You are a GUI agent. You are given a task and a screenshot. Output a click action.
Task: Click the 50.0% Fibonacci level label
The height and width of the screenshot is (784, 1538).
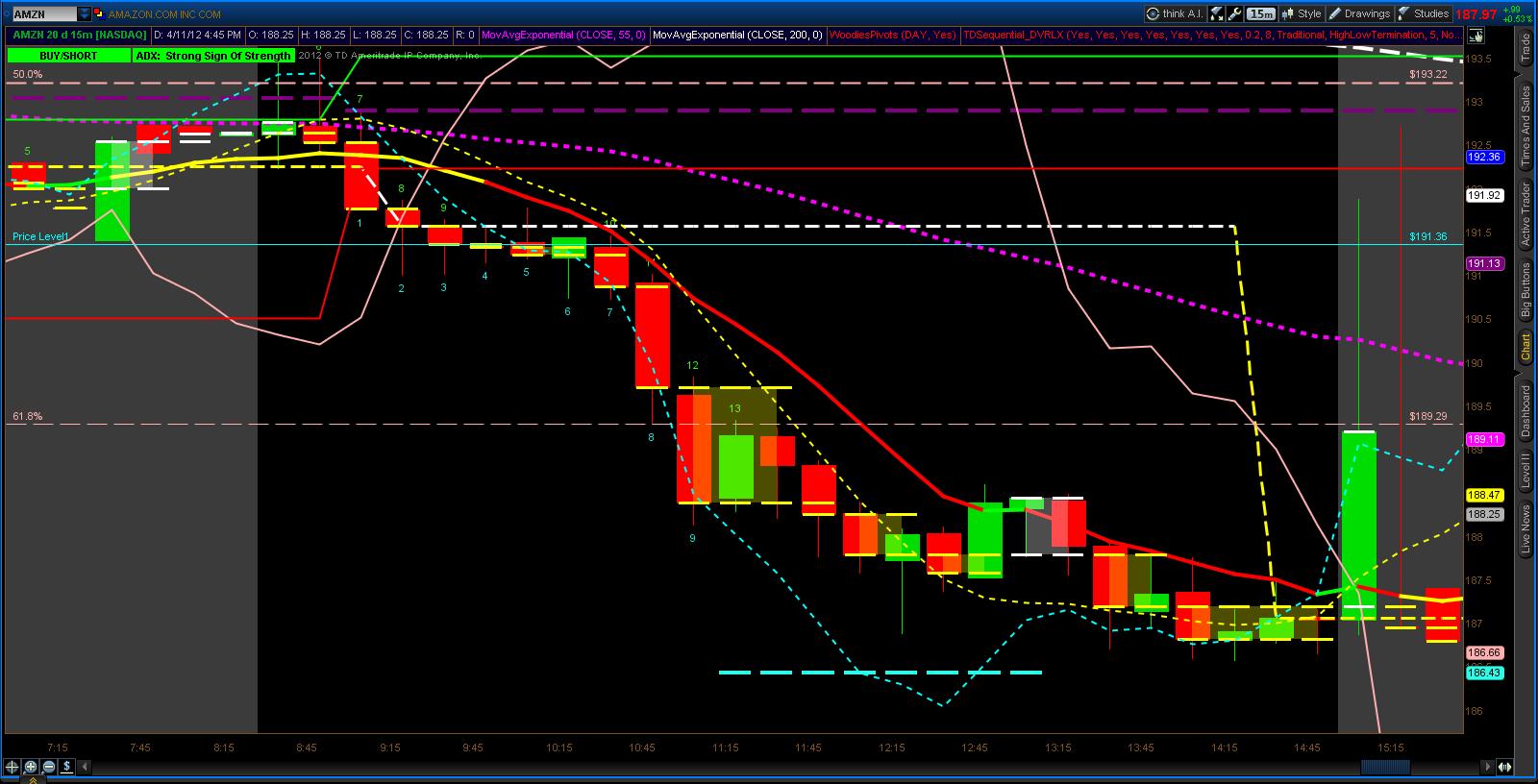click(x=27, y=74)
